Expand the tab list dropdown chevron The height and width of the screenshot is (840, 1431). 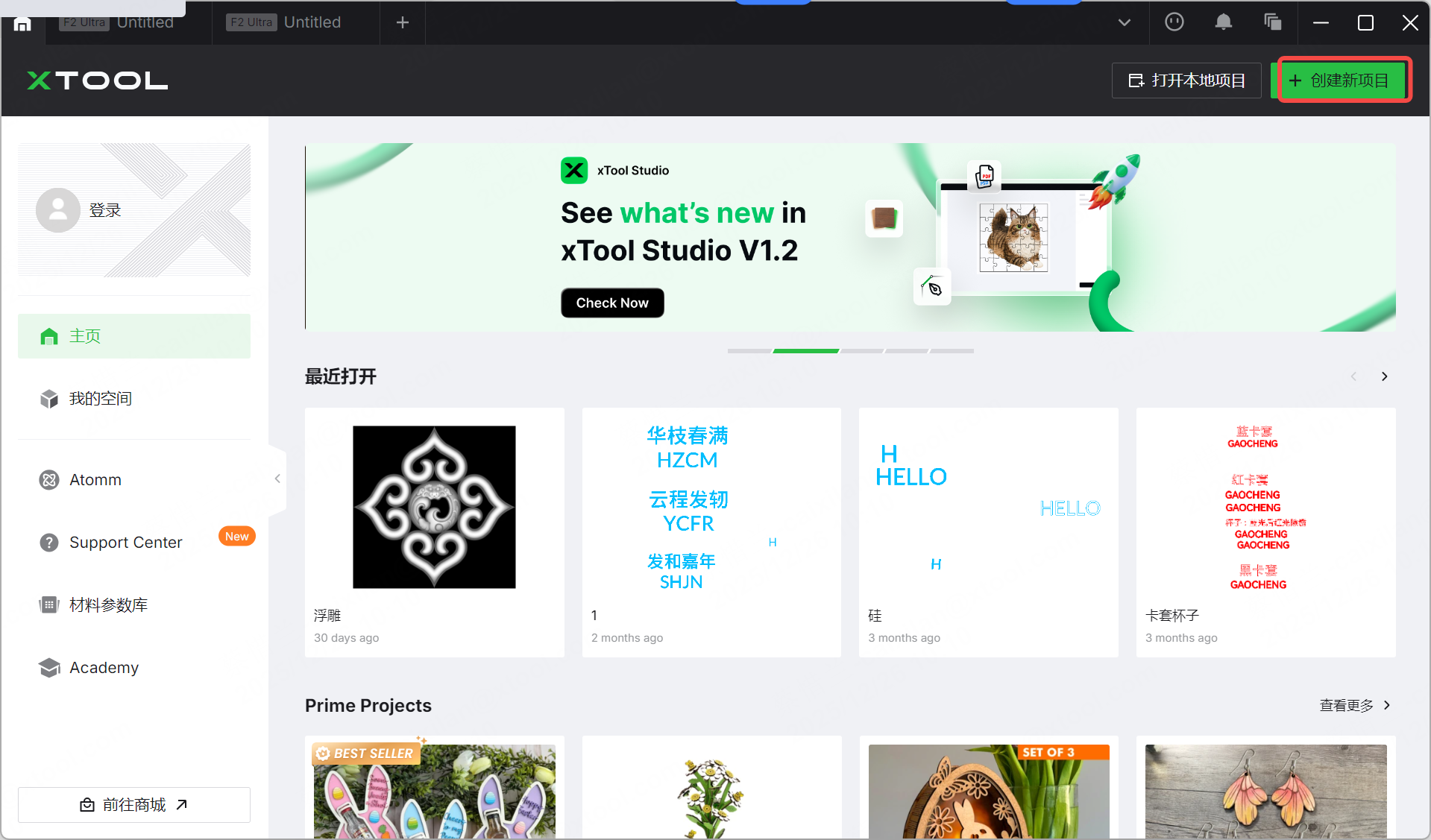(1124, 22)
